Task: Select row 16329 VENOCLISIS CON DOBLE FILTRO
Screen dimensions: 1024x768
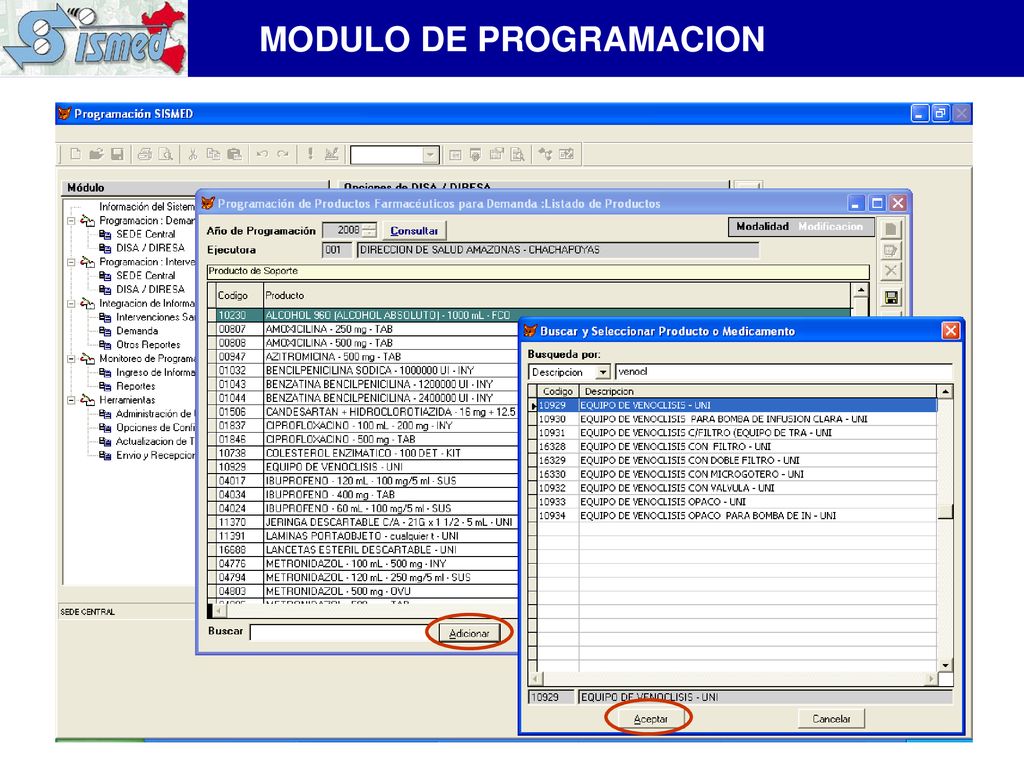Action: click(x=737, y=460)
